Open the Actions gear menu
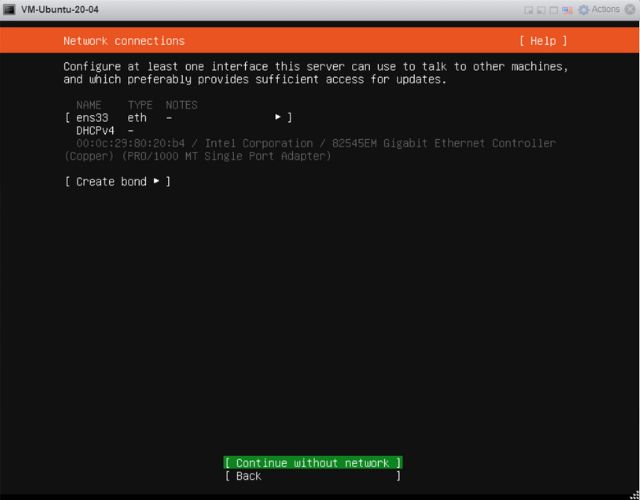 tap(599, 9)
